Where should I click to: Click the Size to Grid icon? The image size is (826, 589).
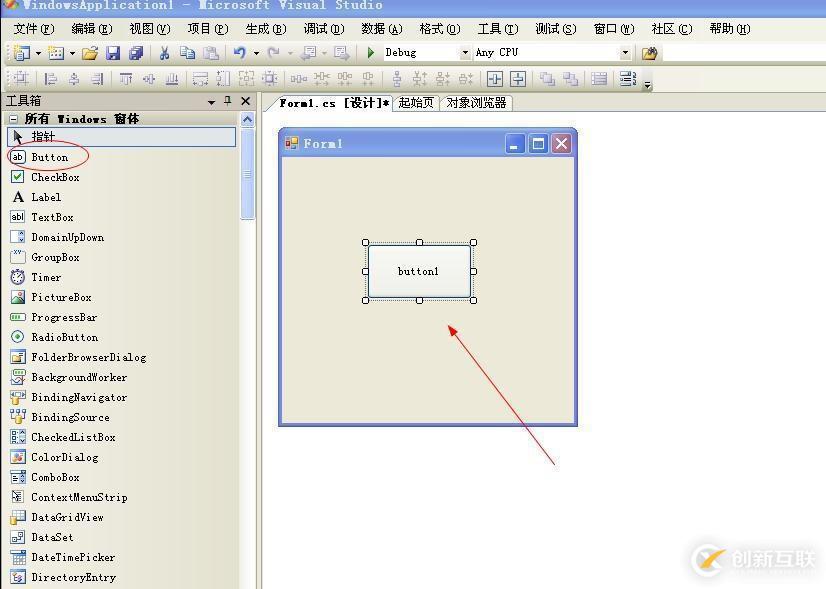(x=270, y=79)
